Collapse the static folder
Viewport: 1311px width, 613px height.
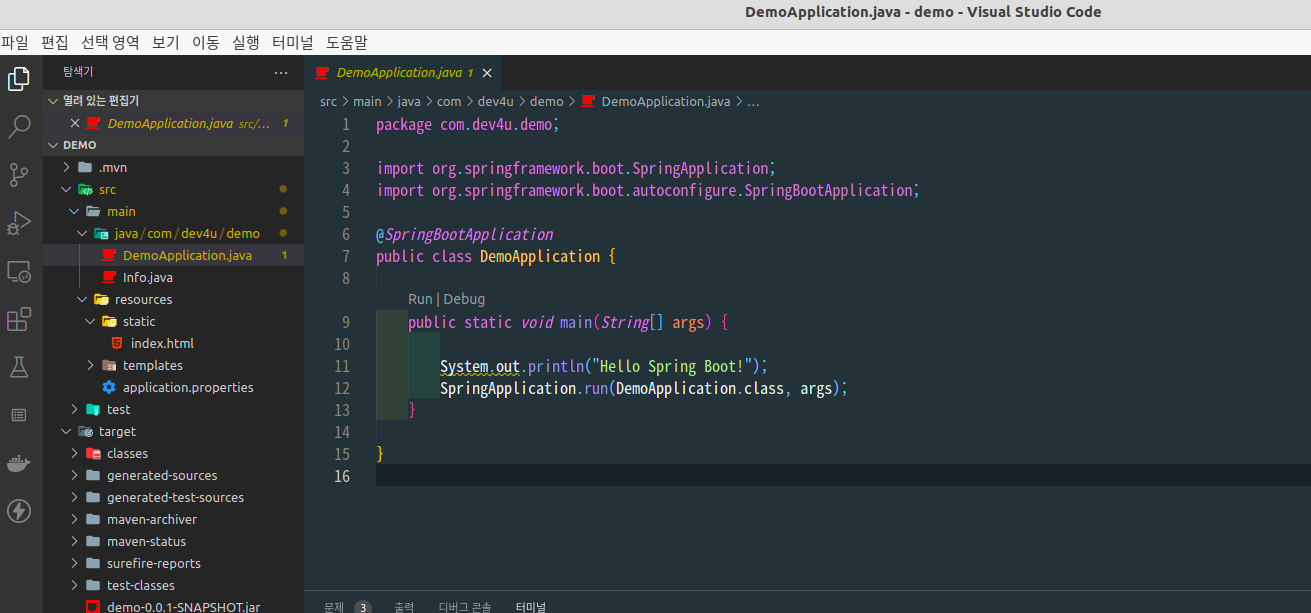click(91, 321)
